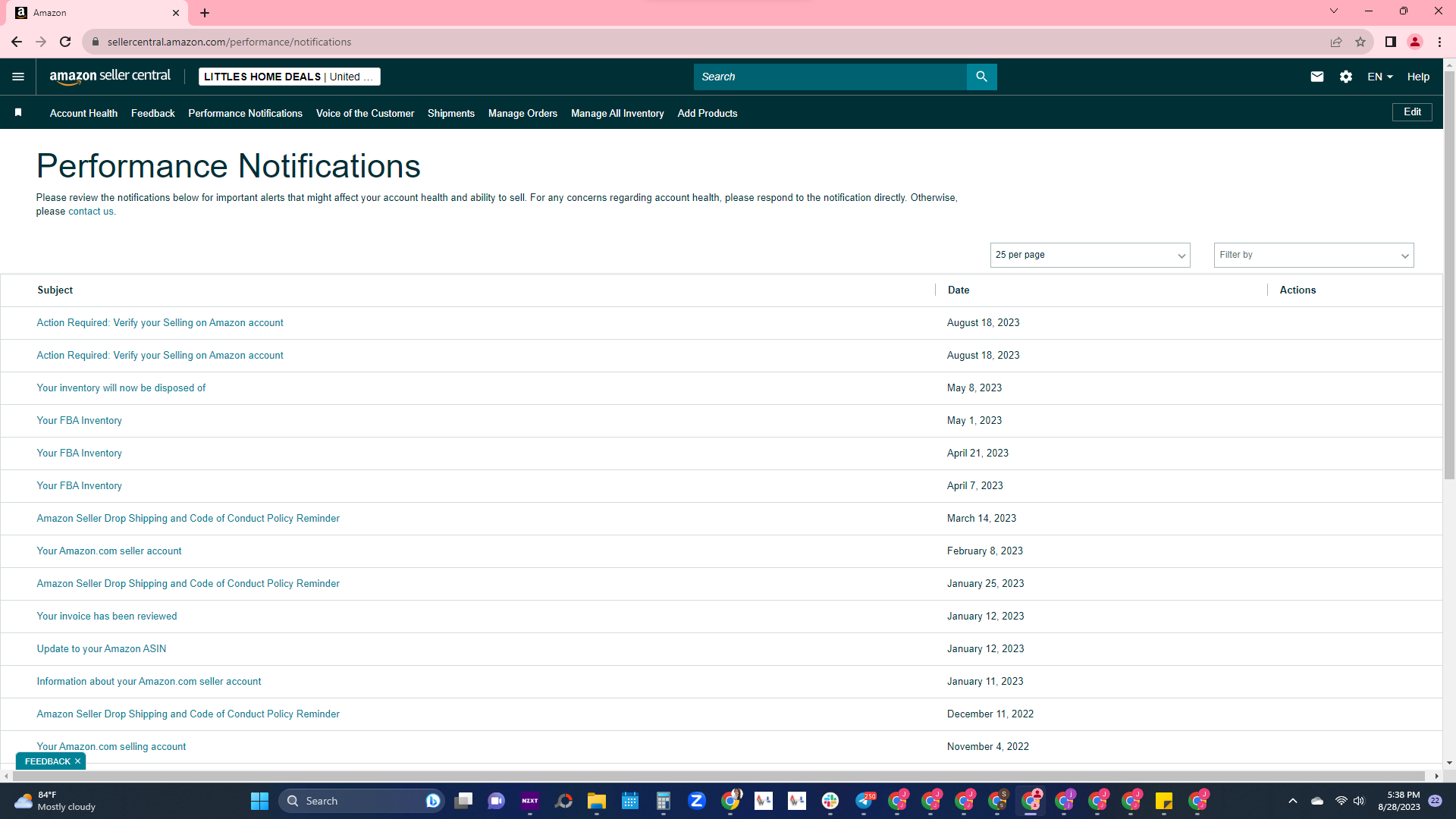The height and width of the screenshot is (819, 1456).
Task: Open Manage All Inventory page
Action: click(x=617, y=113)
